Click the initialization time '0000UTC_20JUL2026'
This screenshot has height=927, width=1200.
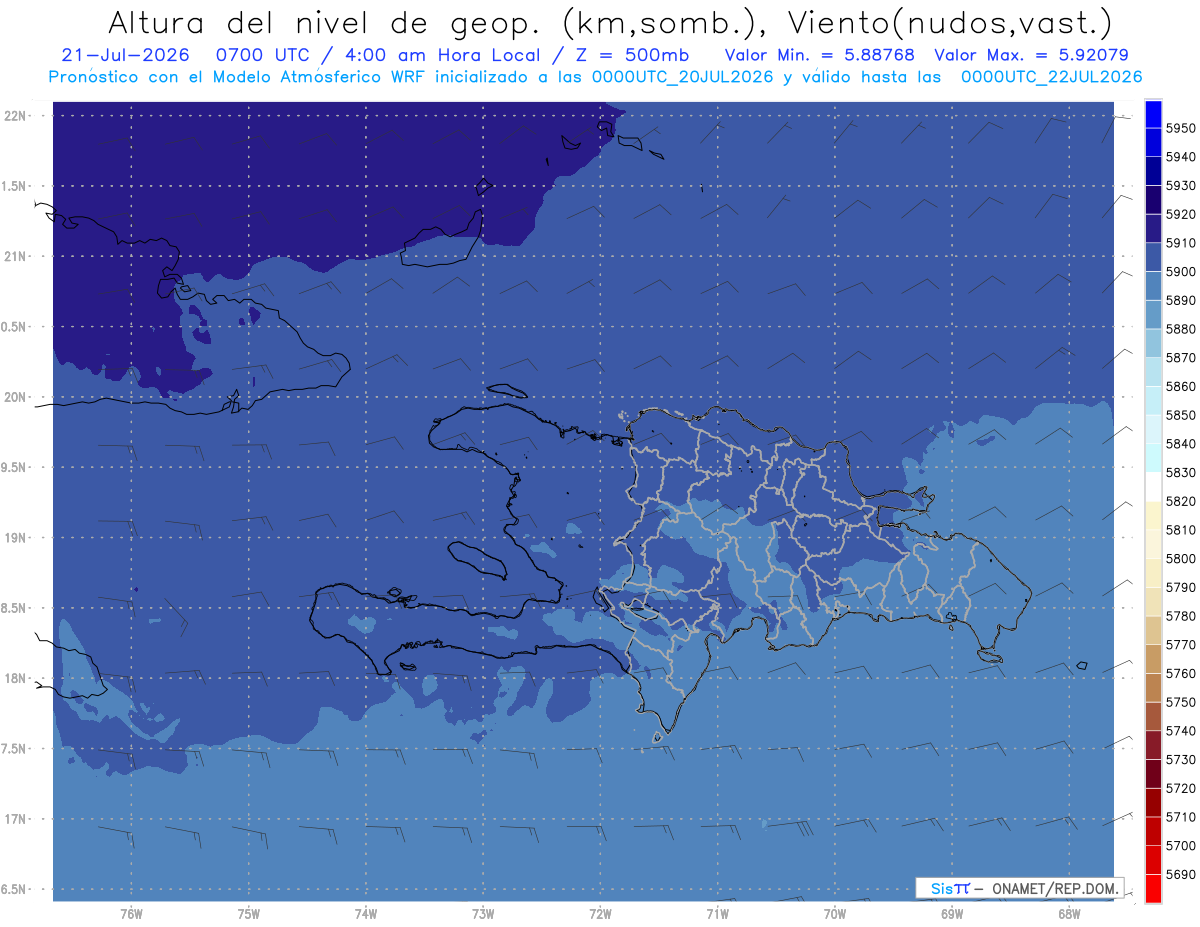click(683, 77)
